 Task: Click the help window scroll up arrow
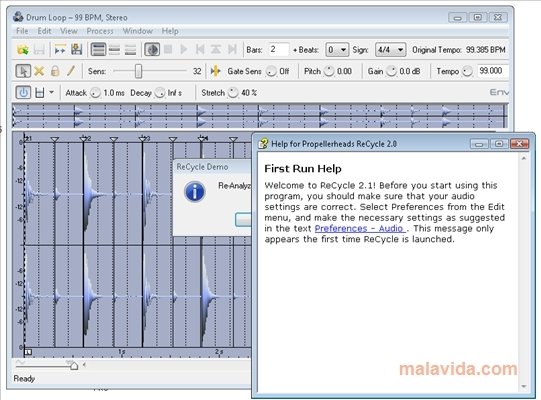[x=524, y=158]
